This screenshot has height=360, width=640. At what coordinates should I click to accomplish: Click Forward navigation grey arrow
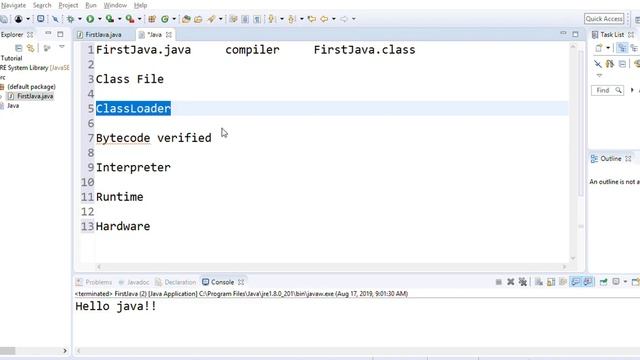point(344,19)
